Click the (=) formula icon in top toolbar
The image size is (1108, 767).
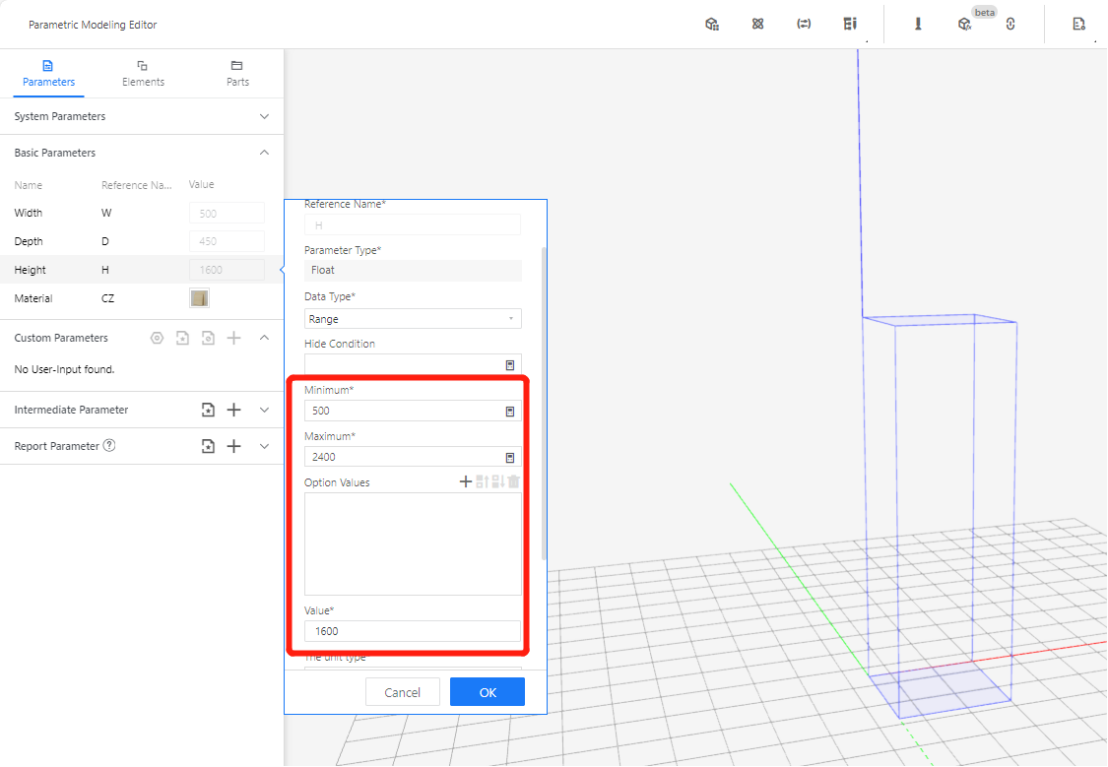tap(803, 24)
